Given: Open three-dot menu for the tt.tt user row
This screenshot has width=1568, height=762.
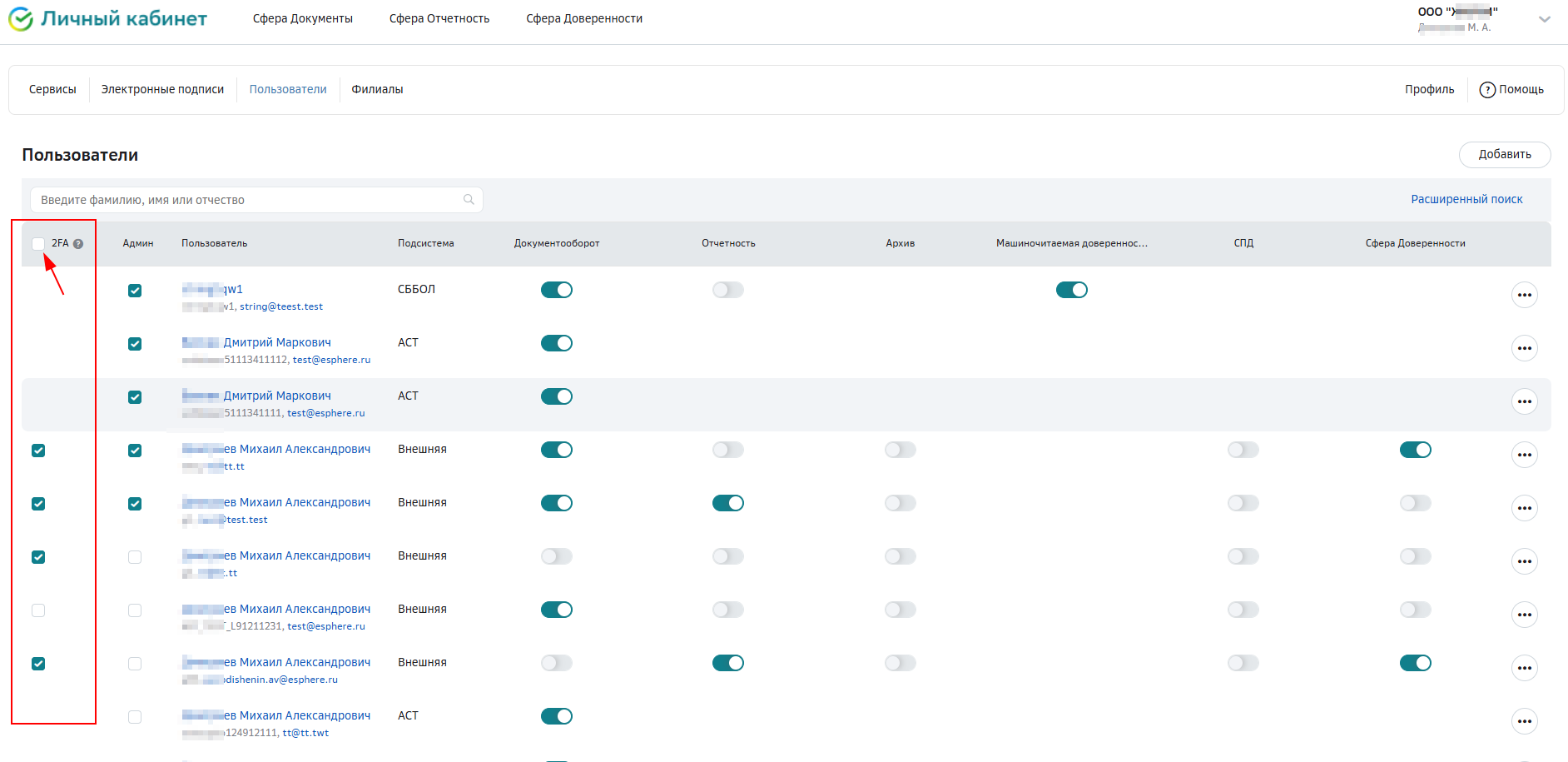Looking at the screenshot, I should point(1524,455).
